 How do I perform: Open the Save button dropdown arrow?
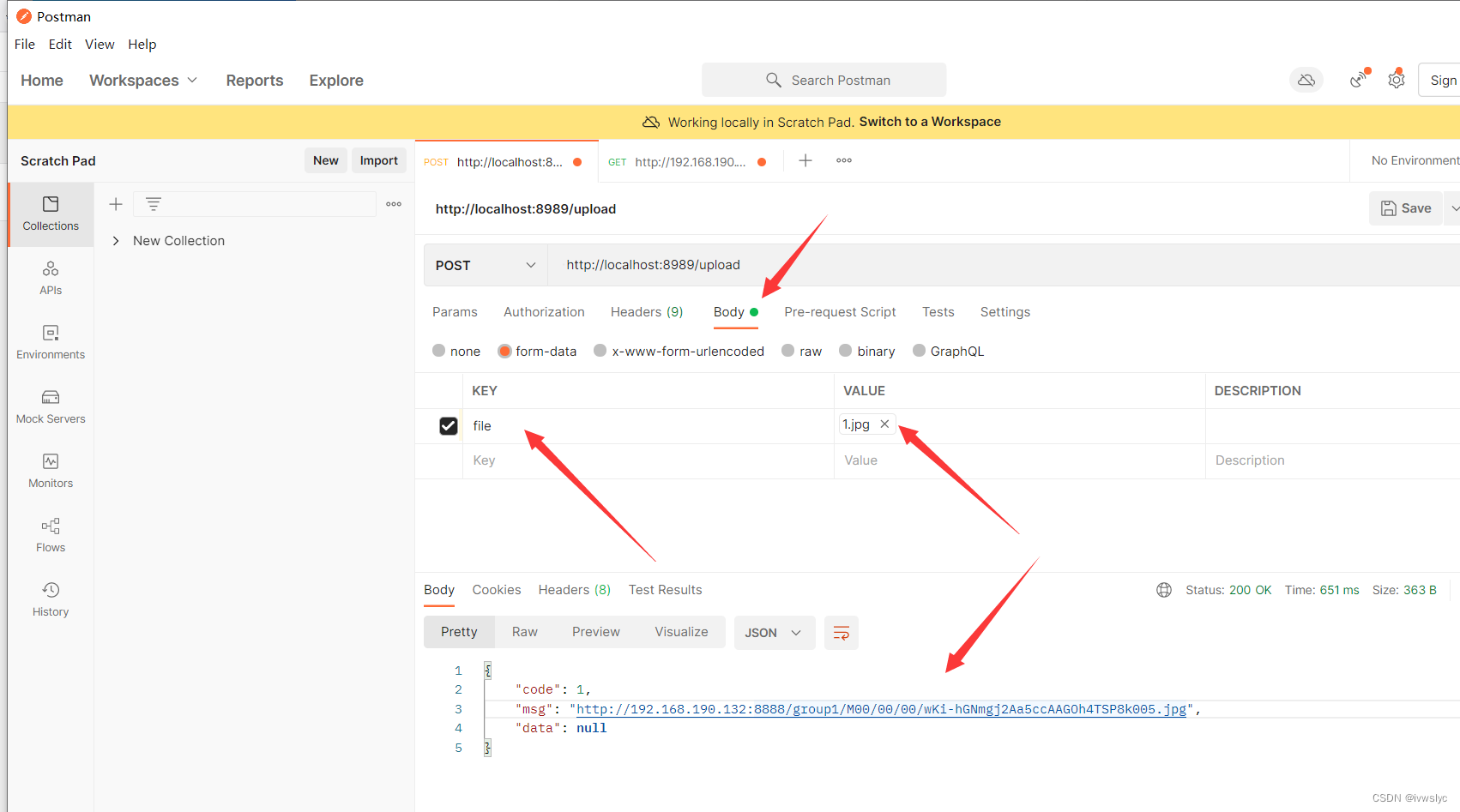point(1454,208)
